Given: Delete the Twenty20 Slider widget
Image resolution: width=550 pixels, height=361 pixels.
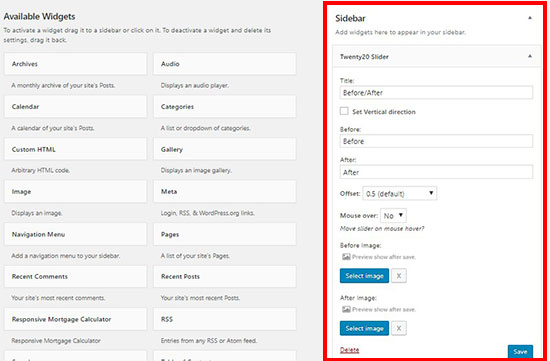Looking at the screenshot, I should 349,350.
